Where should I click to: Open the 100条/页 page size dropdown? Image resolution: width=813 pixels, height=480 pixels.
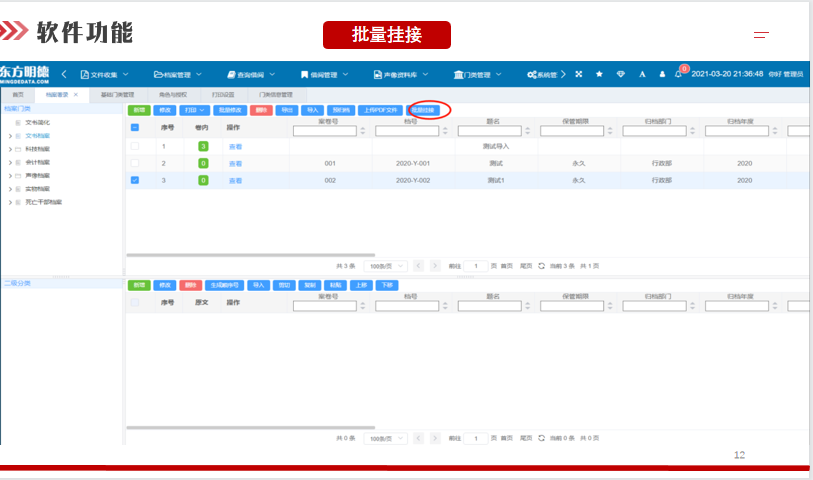click(x=384, y=266)
